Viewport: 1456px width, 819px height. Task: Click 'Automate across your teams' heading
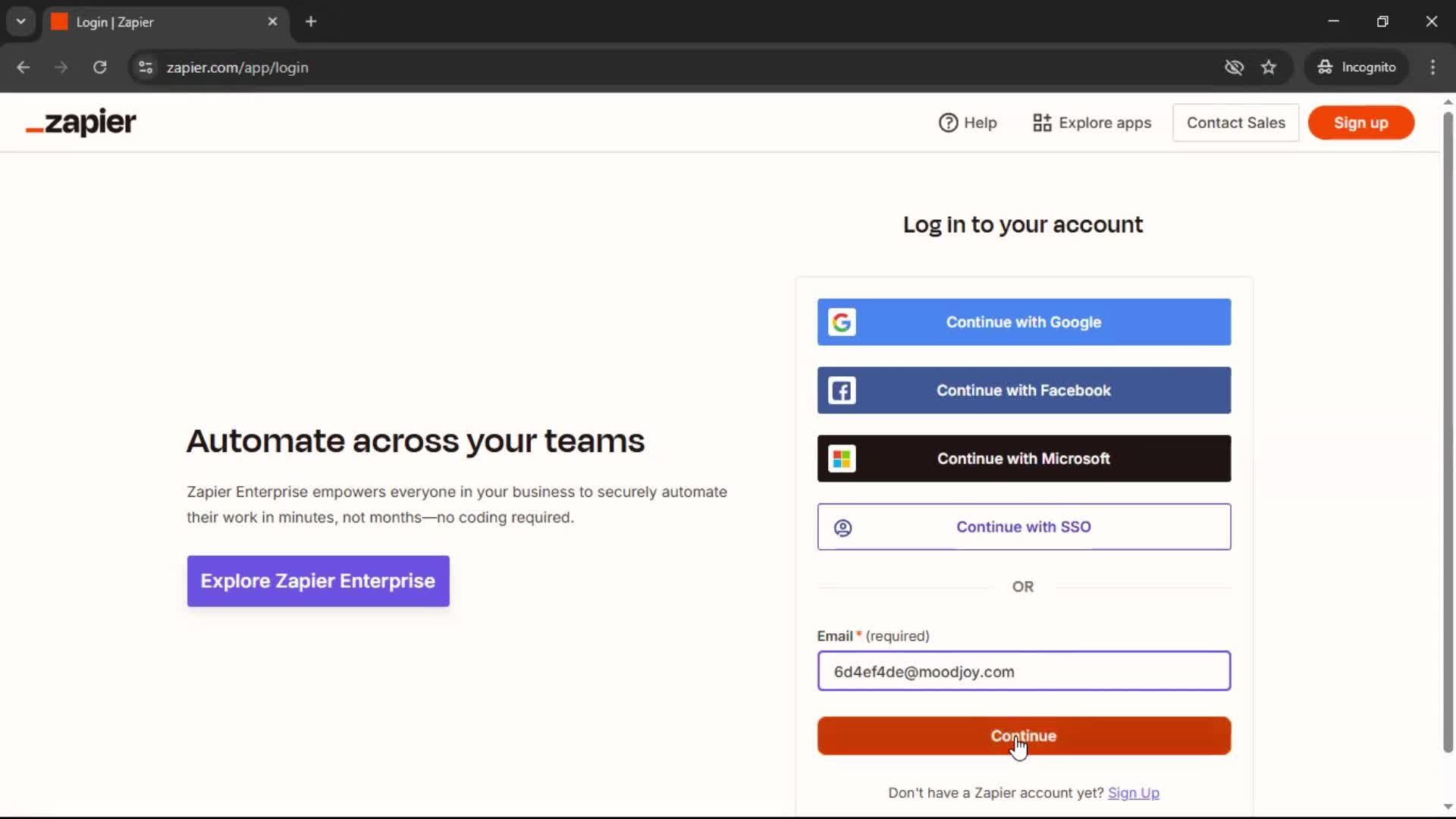[x=416, y=441]
